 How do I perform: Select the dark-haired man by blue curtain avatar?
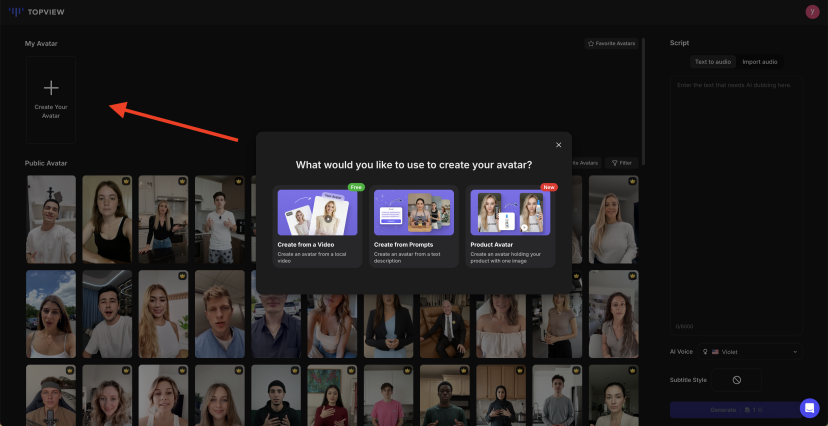point(107,314)
